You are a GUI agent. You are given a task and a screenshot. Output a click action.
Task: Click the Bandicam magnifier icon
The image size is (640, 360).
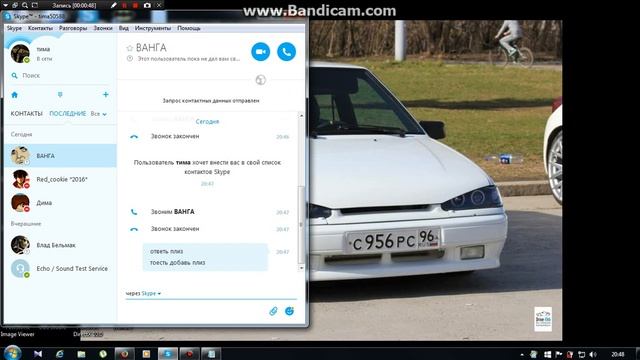tap(25, 5)
